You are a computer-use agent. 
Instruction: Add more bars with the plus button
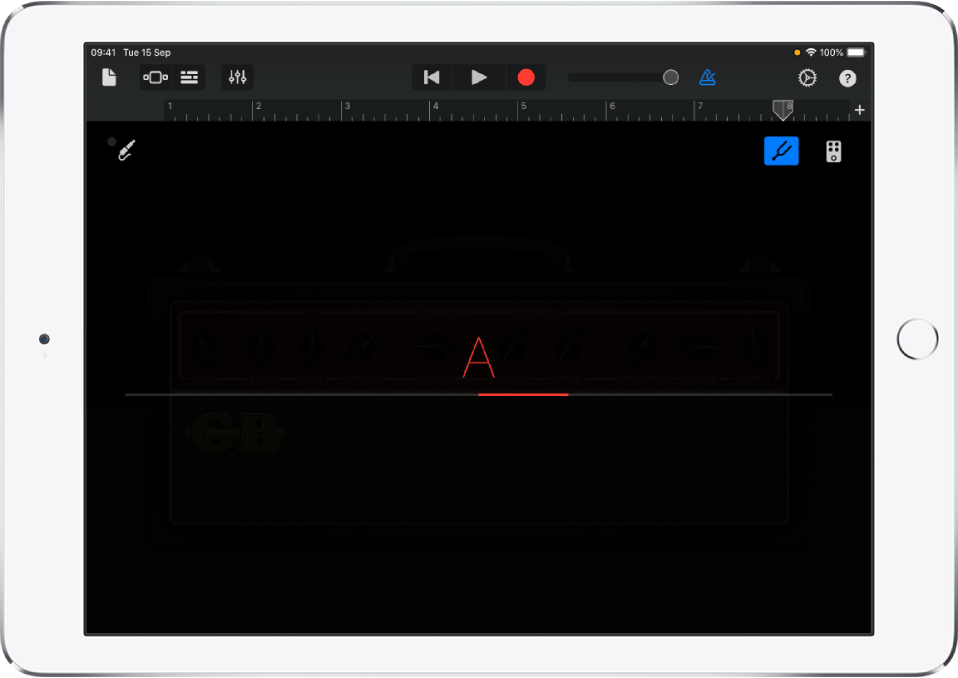(x=858, y=109)
